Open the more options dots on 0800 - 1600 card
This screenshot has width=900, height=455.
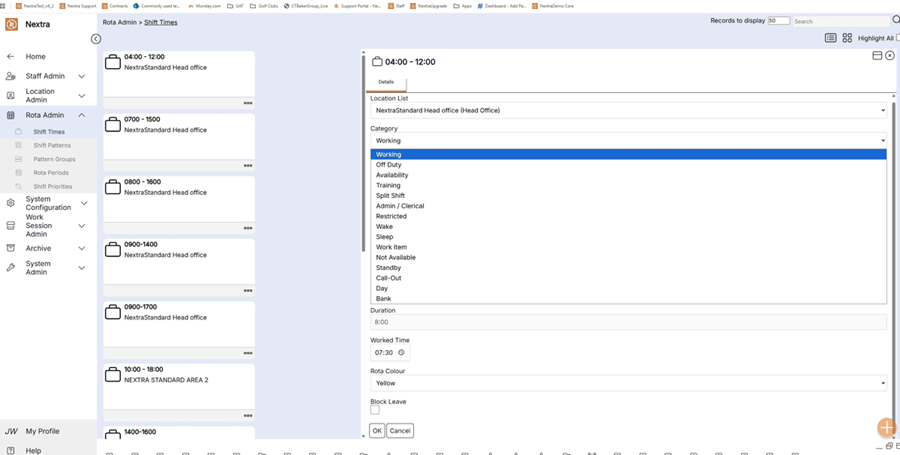pyautogui.click(x=248, y=228)
